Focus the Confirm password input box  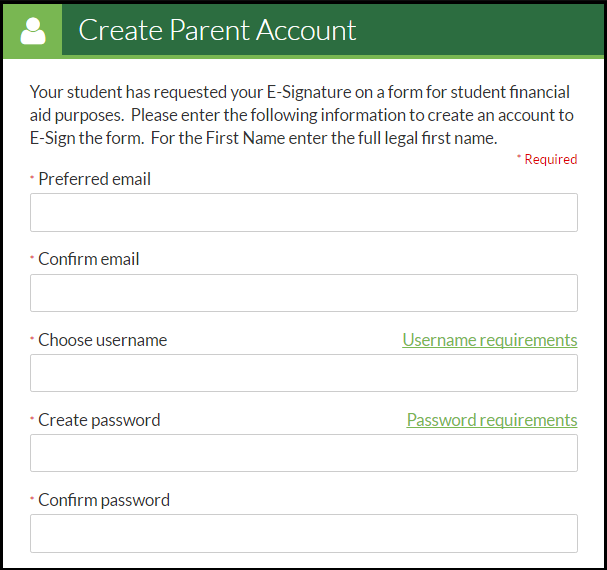[x=303, y=533]
